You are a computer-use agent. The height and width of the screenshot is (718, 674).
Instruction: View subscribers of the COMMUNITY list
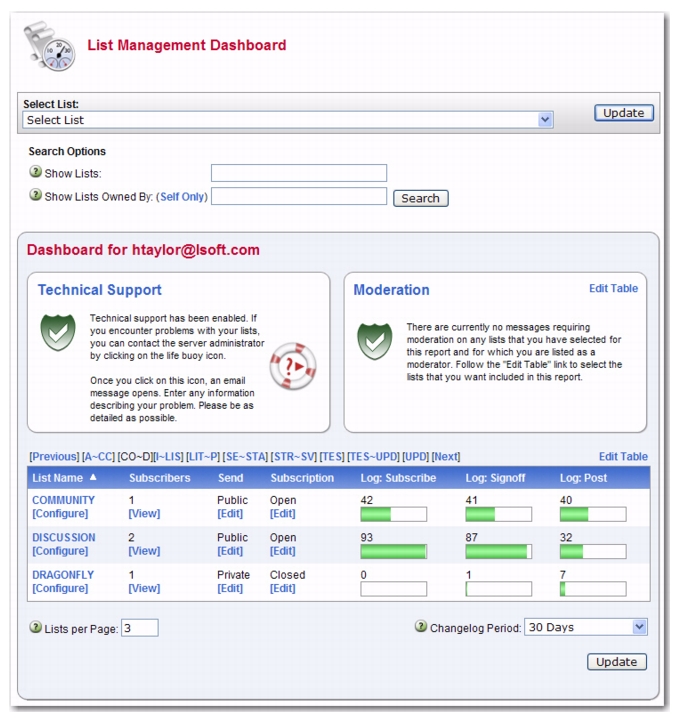144,514
